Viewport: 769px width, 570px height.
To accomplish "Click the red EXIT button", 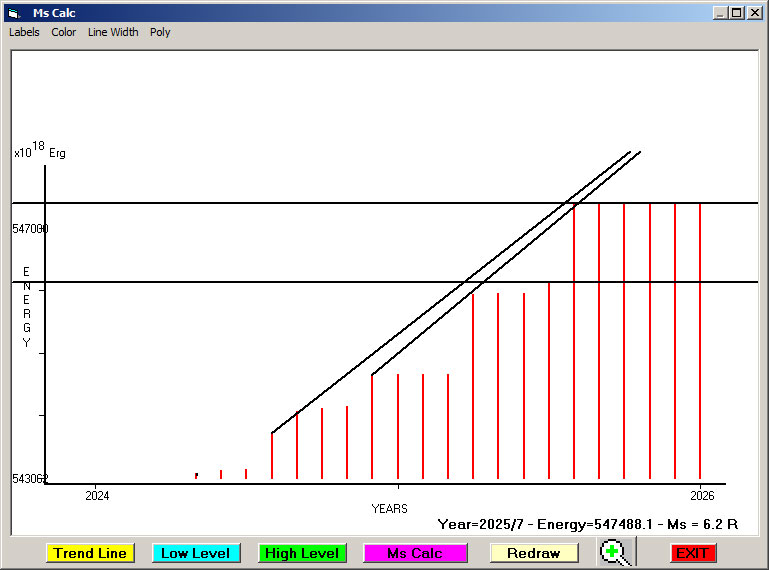I will [692, 553].
